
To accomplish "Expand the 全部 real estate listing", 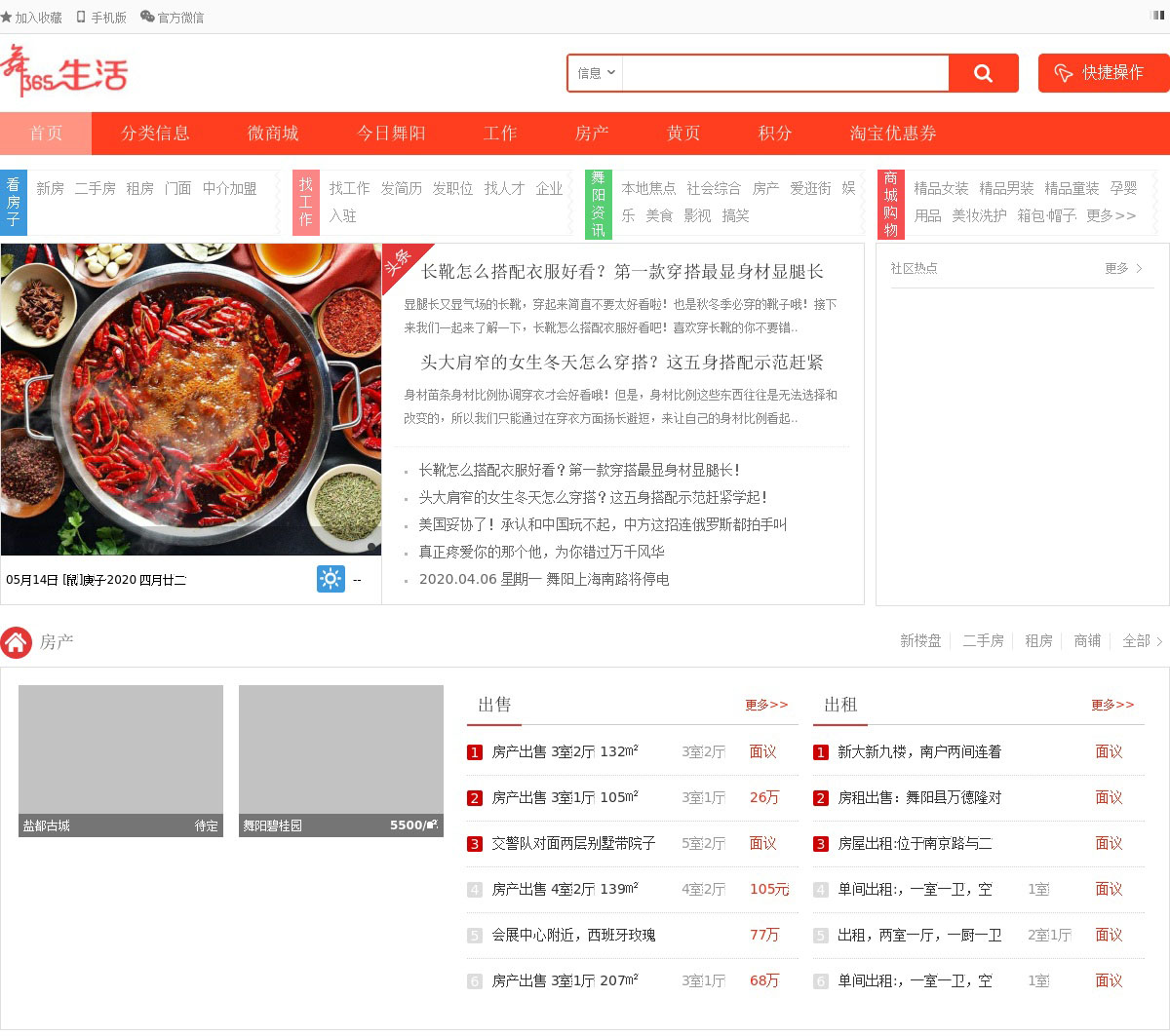I will (1142, 640).
